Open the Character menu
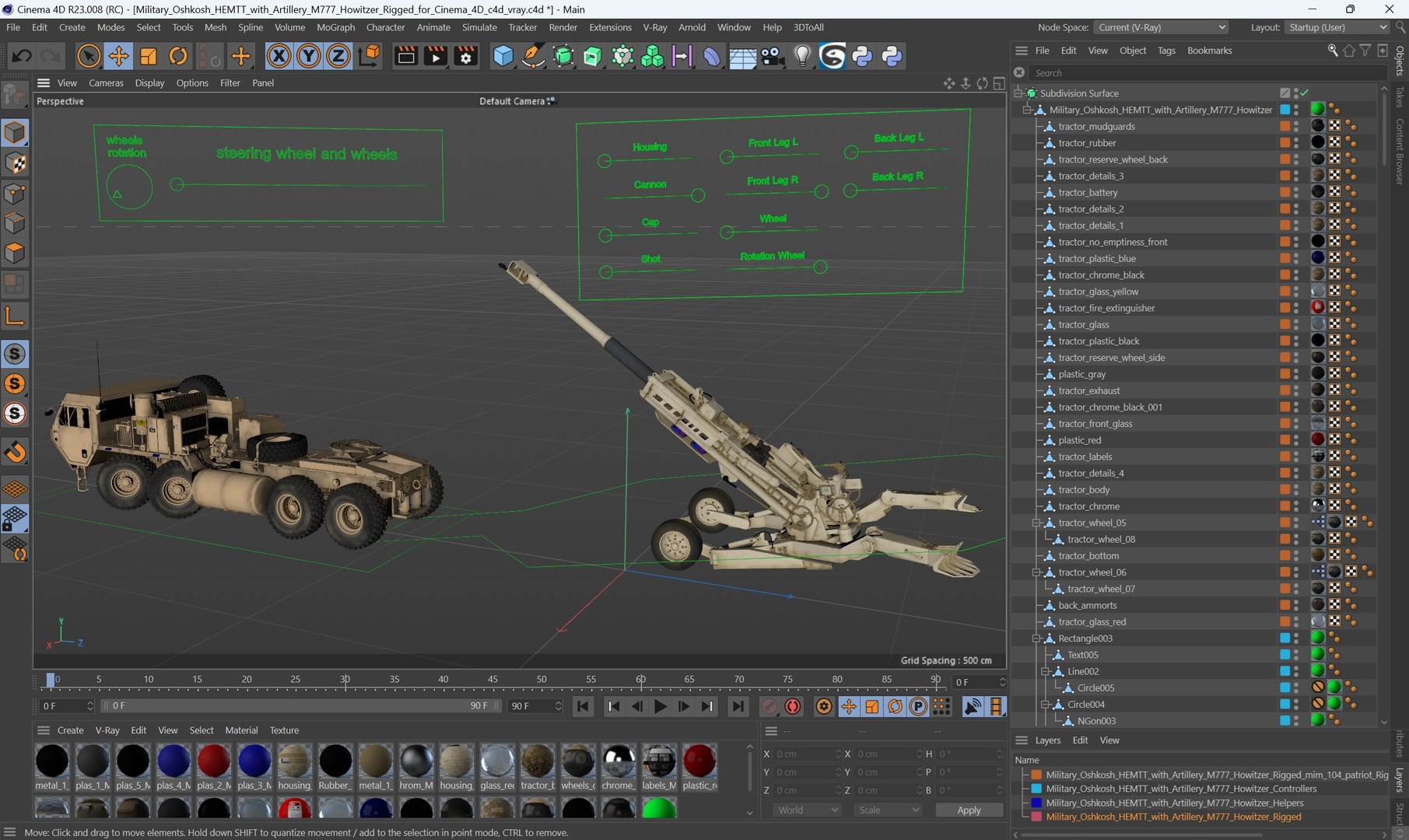The width and height of the screenshot is (1409, 840). coord(385,27)
